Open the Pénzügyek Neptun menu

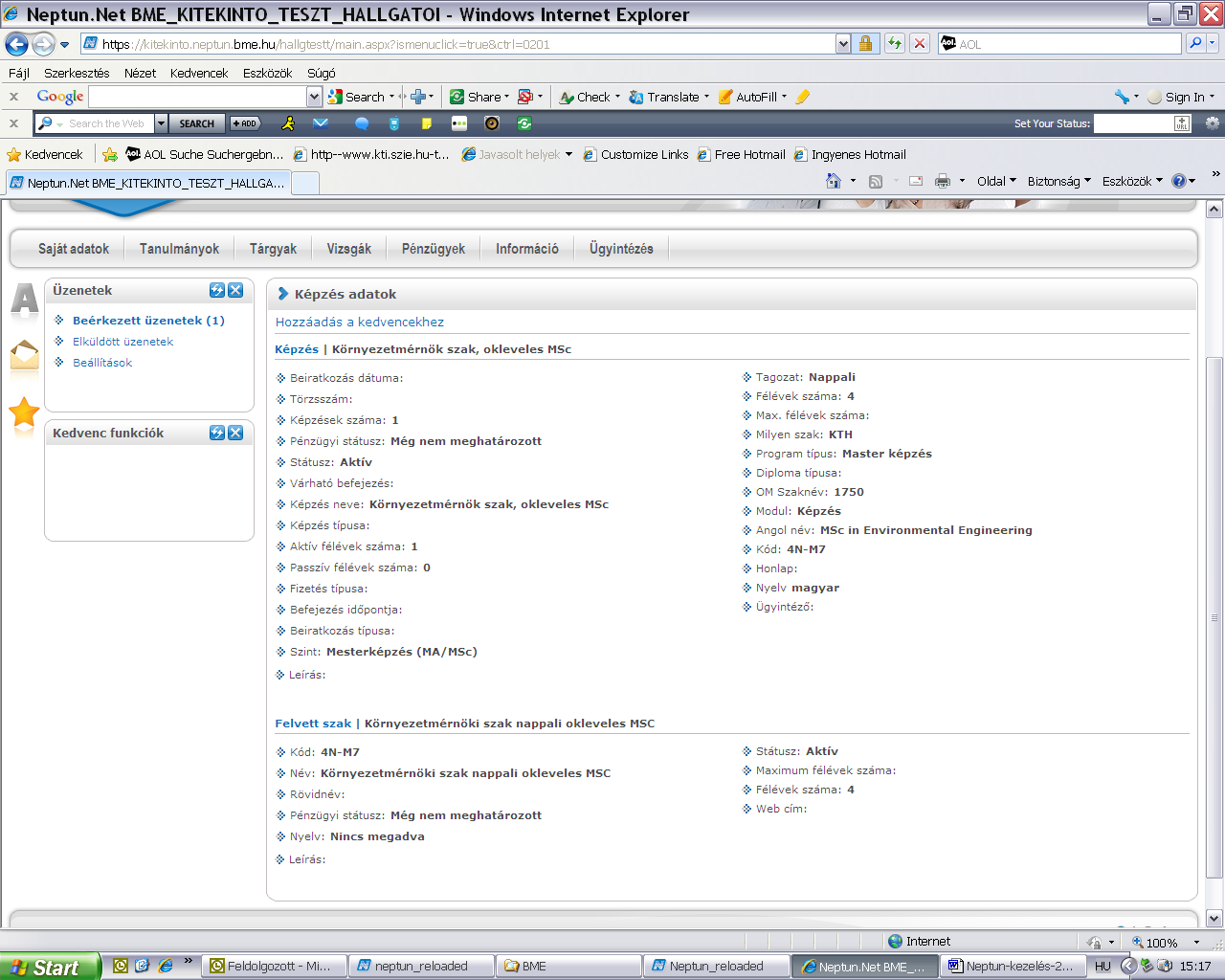point(434,249)
